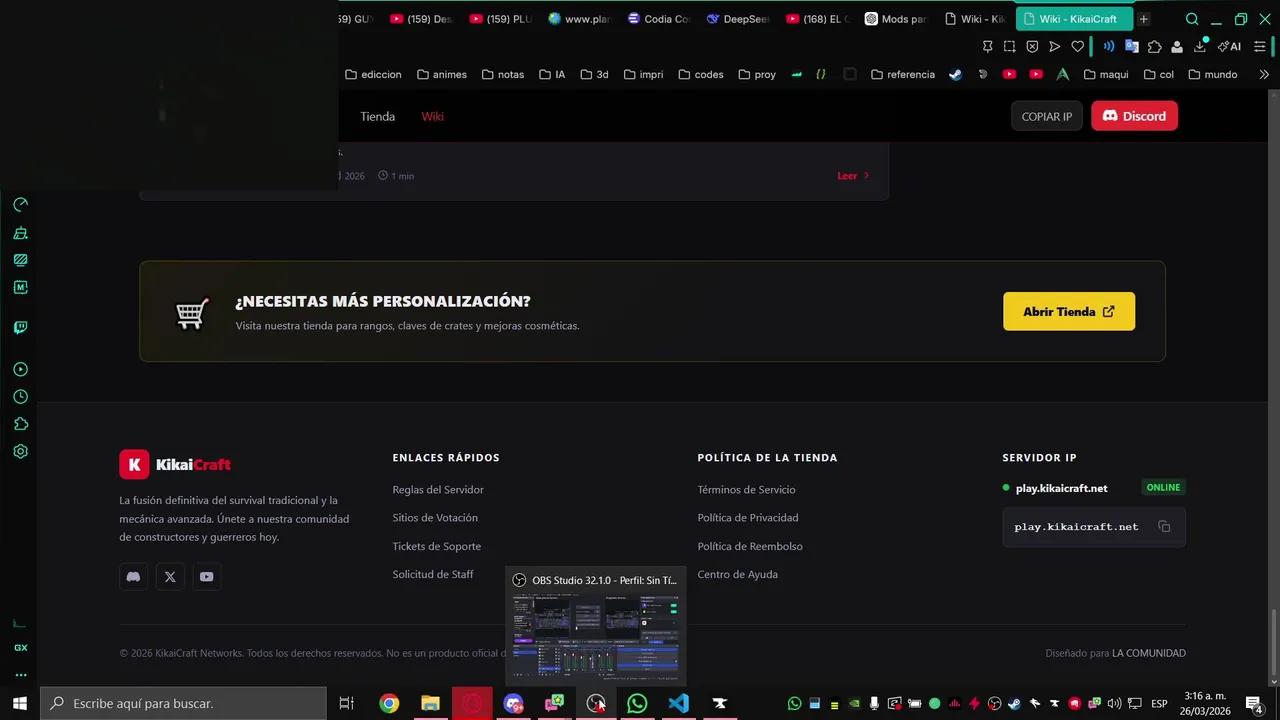Click the page vertical scrollbar thumb
1280x720 pixels.
(x=1274, y=640)
